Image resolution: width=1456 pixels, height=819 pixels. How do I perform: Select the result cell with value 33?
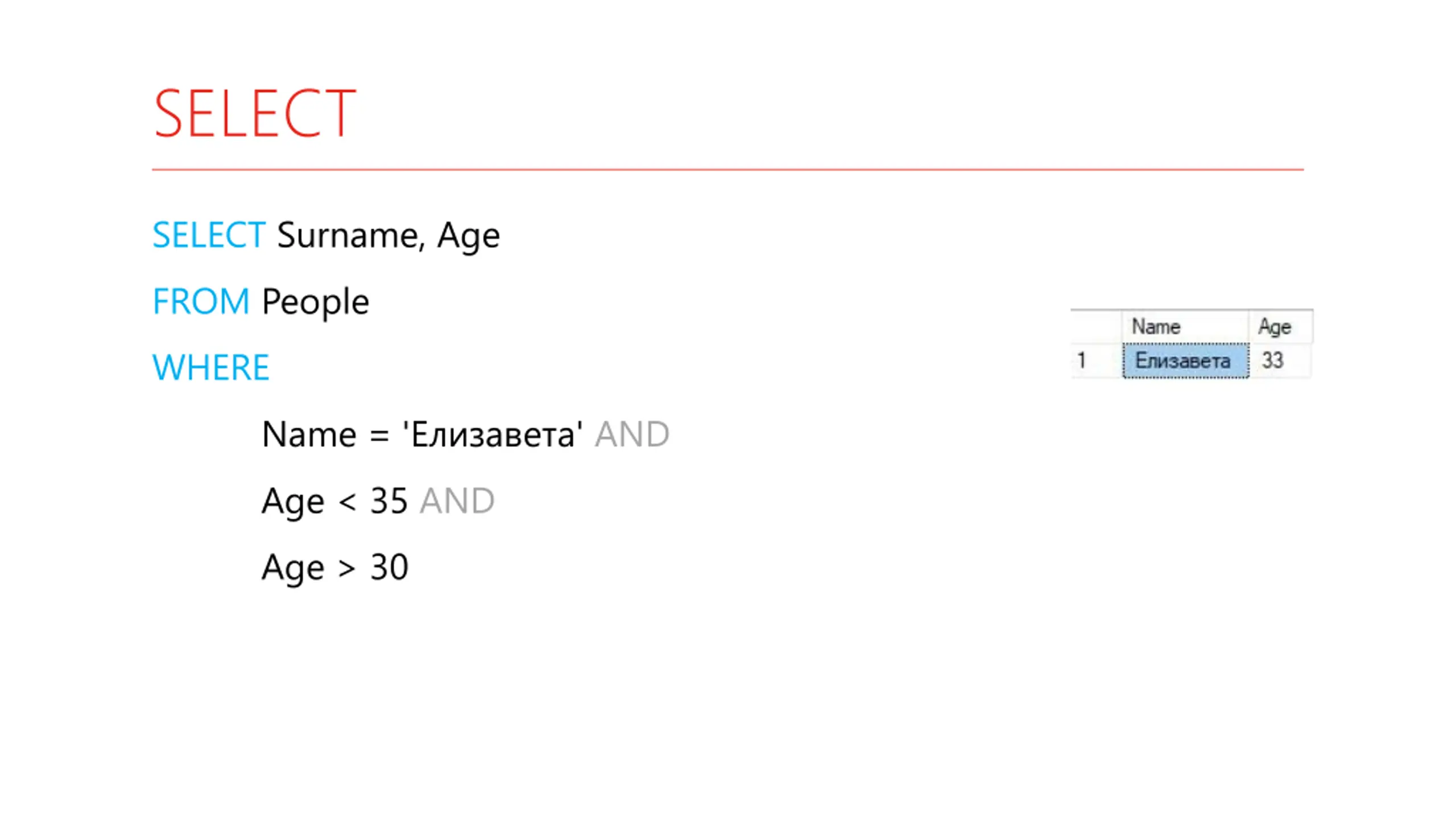tap(1281, 361)
